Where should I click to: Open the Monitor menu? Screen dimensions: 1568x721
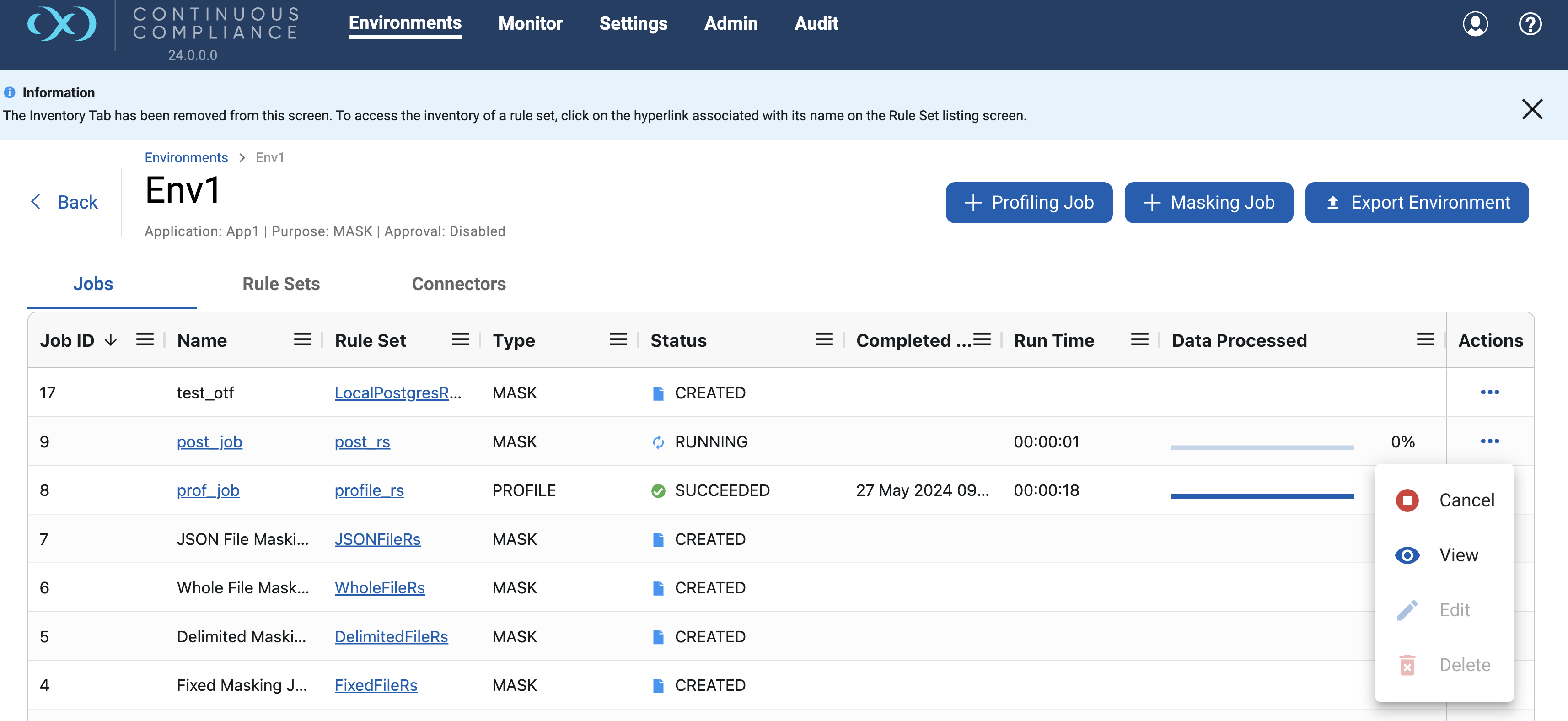point(530,23)
